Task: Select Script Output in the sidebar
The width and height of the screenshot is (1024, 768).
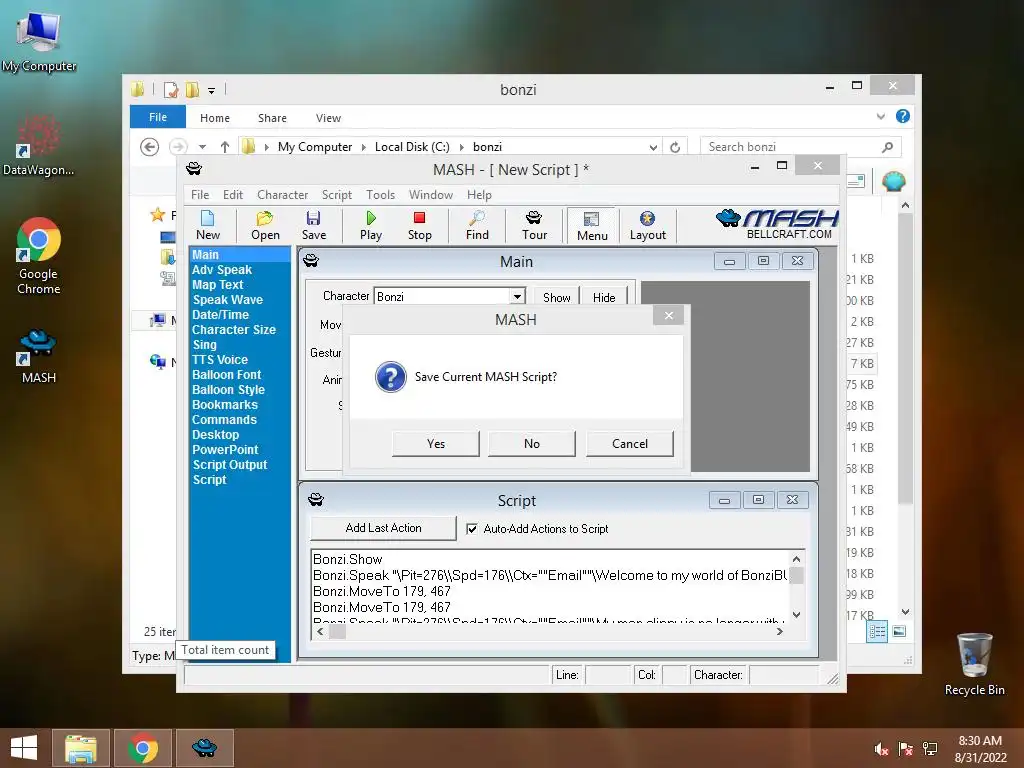Action: pos(230,465)
